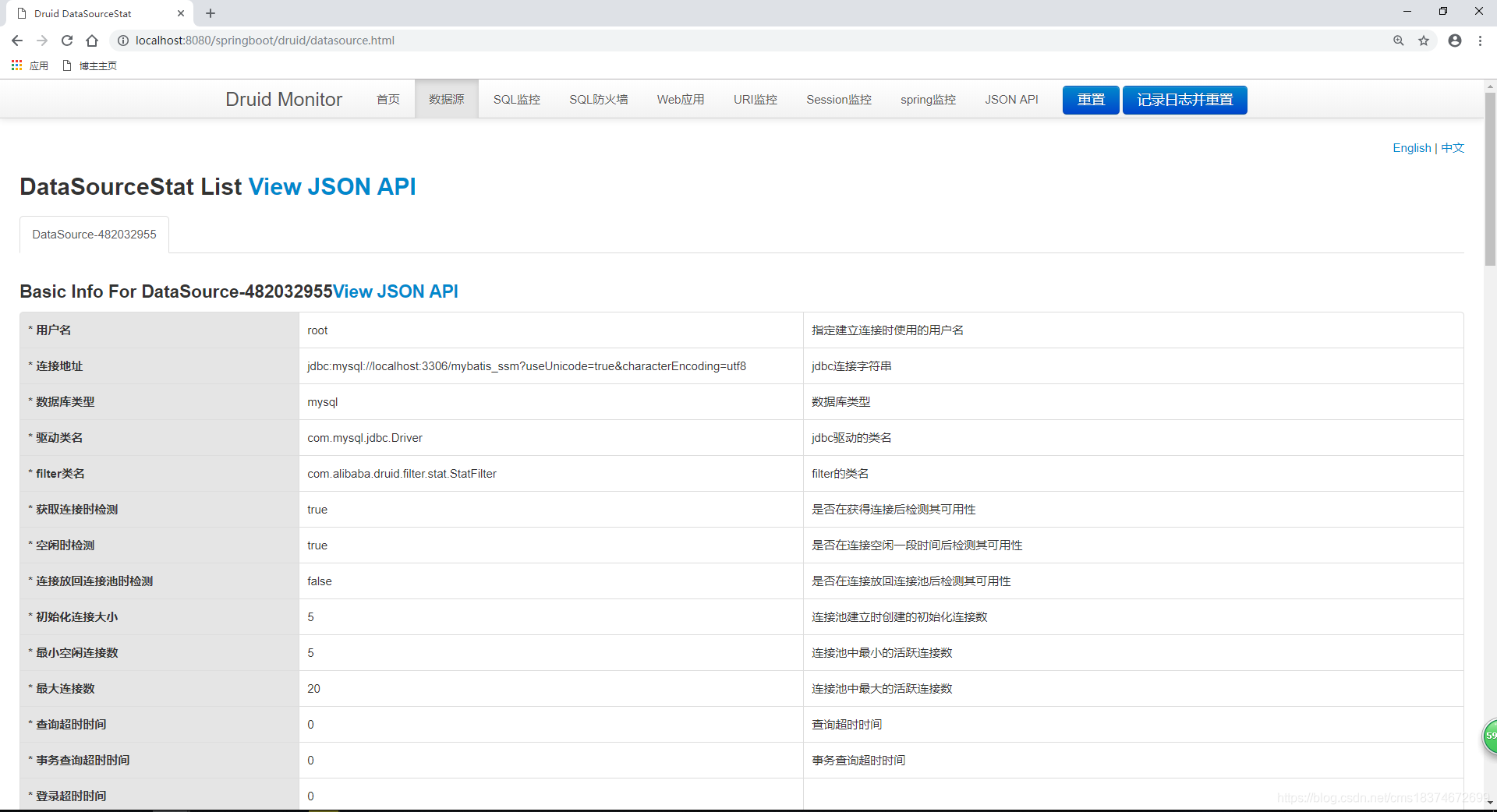This screenshot has height=812, width=1497.
Task: Switch language to English
Action: click(x=1411, y=147)
